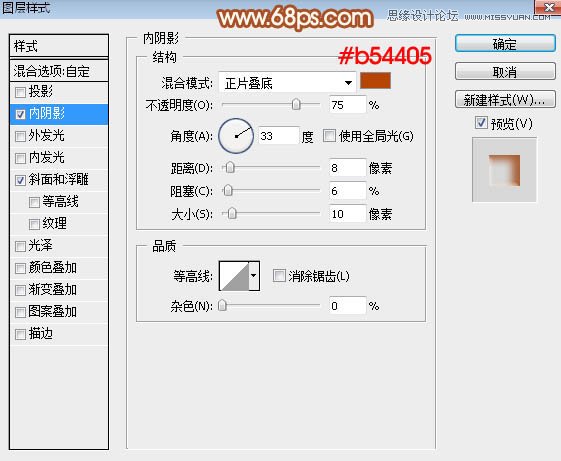Click the distance value field showing 8
This screenshot has width=561, height=461.
click(x=347, y=168)
